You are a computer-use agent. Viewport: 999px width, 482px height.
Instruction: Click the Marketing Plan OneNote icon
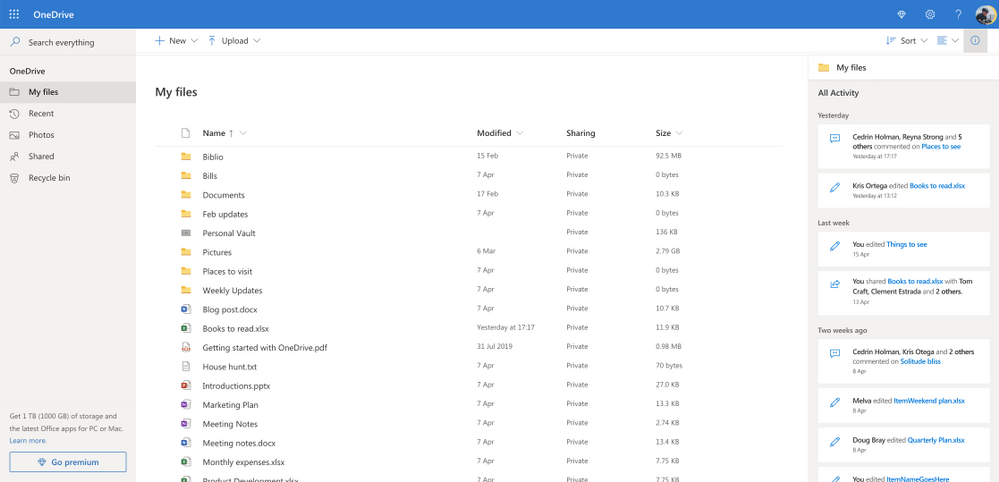(x=186, y=404)
